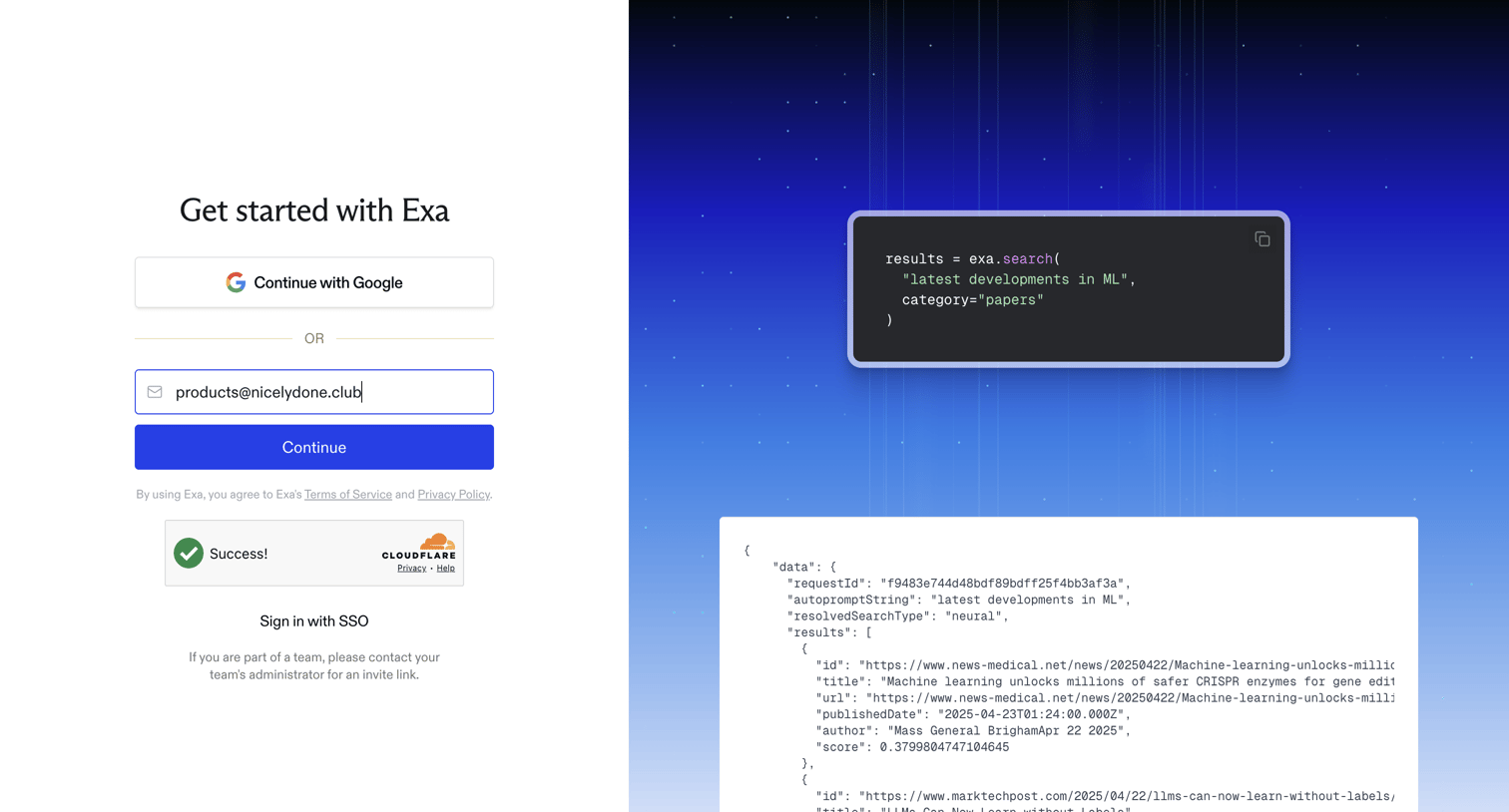
Task: Click the blue Continue button
Action: [x=314, y=447]
